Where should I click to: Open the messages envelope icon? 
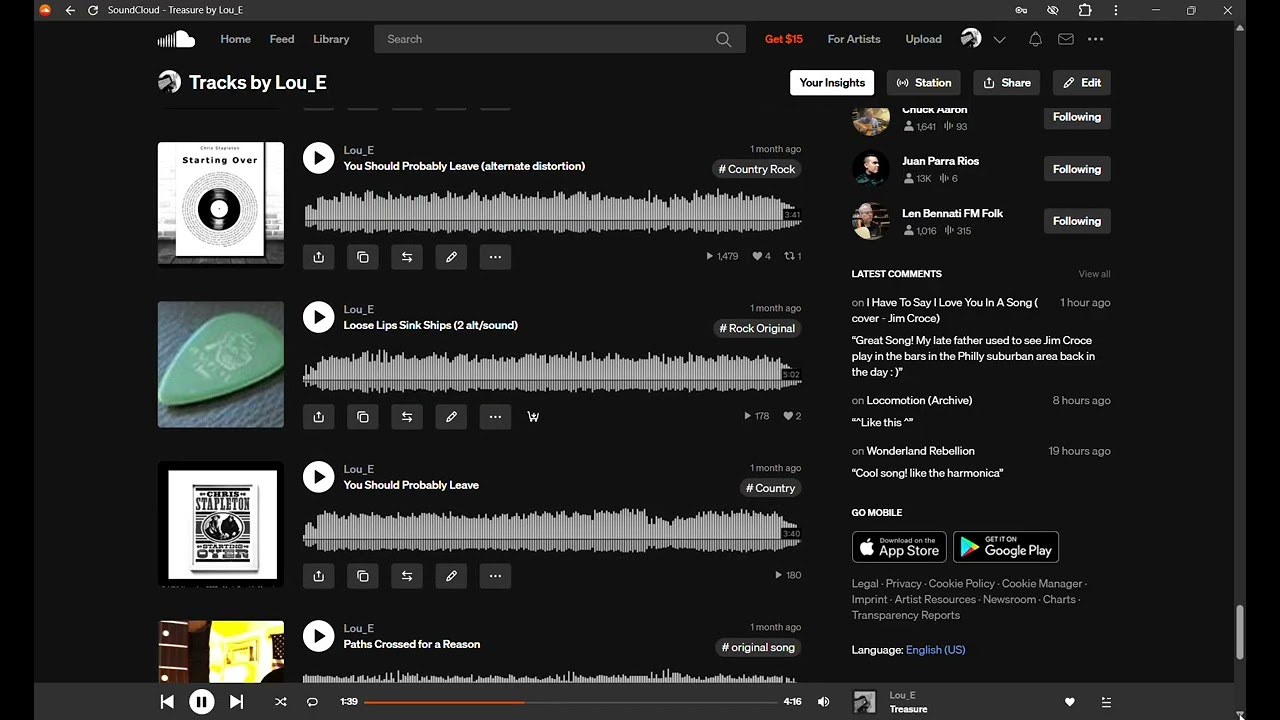[x=1066, y=39]
